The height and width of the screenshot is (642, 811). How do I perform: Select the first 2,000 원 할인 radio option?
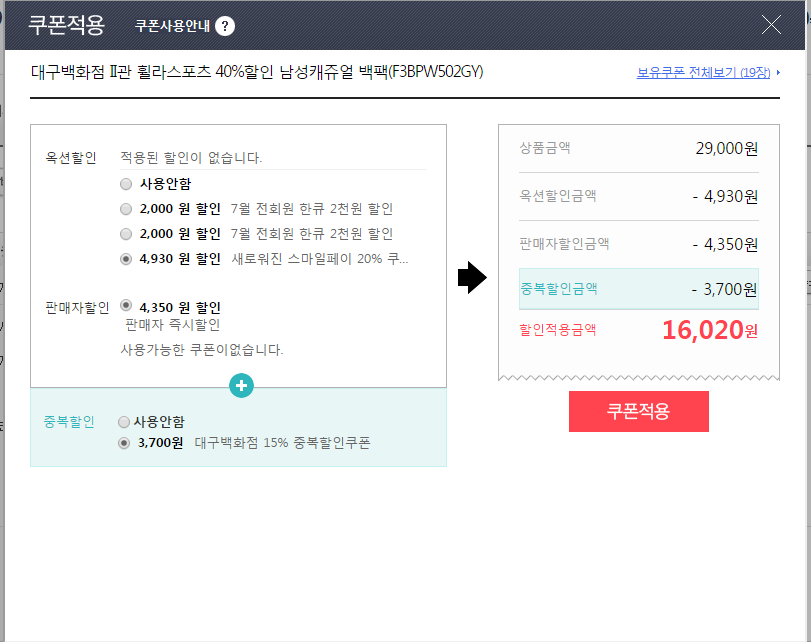tap(125, 209)
